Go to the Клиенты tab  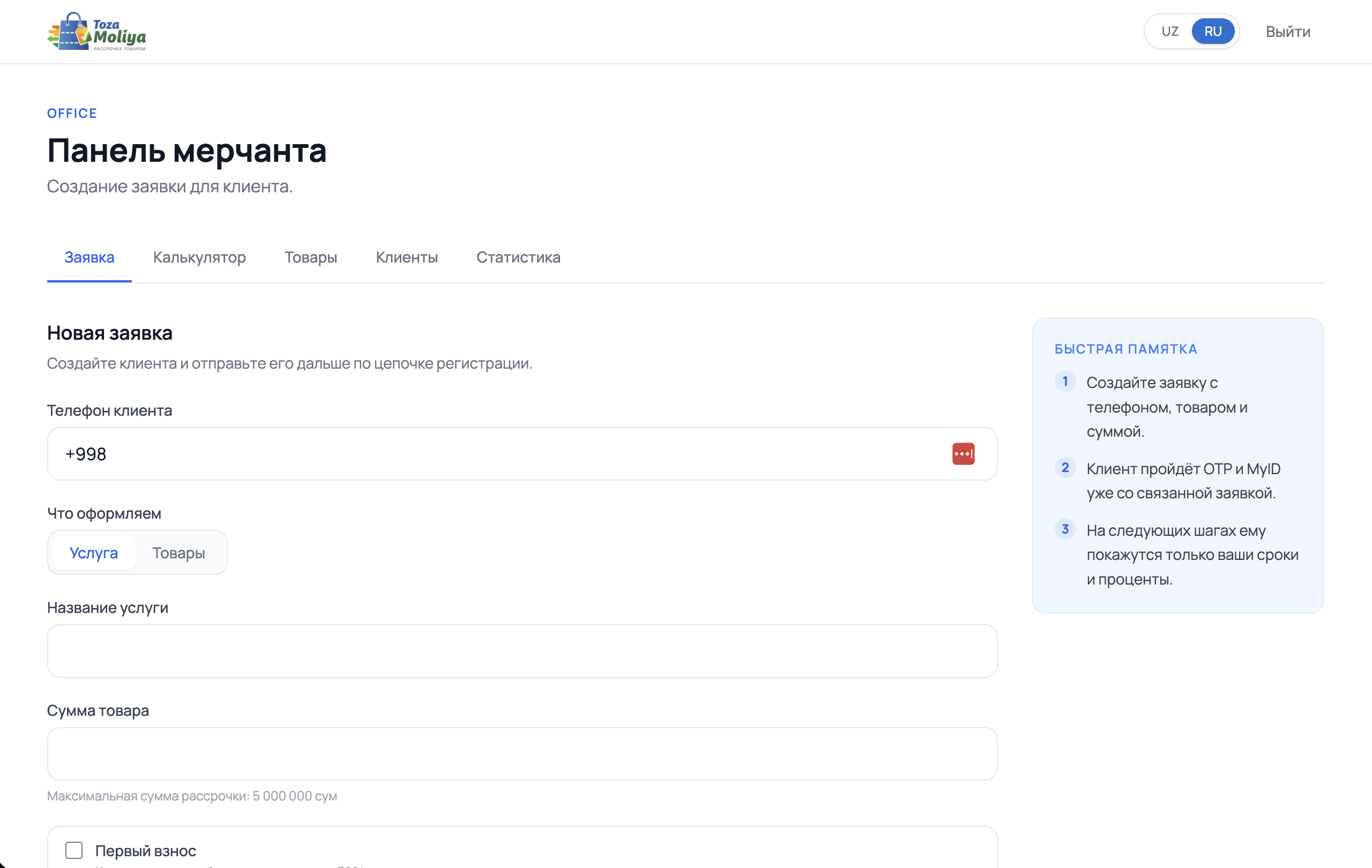[x=407, y=257]
